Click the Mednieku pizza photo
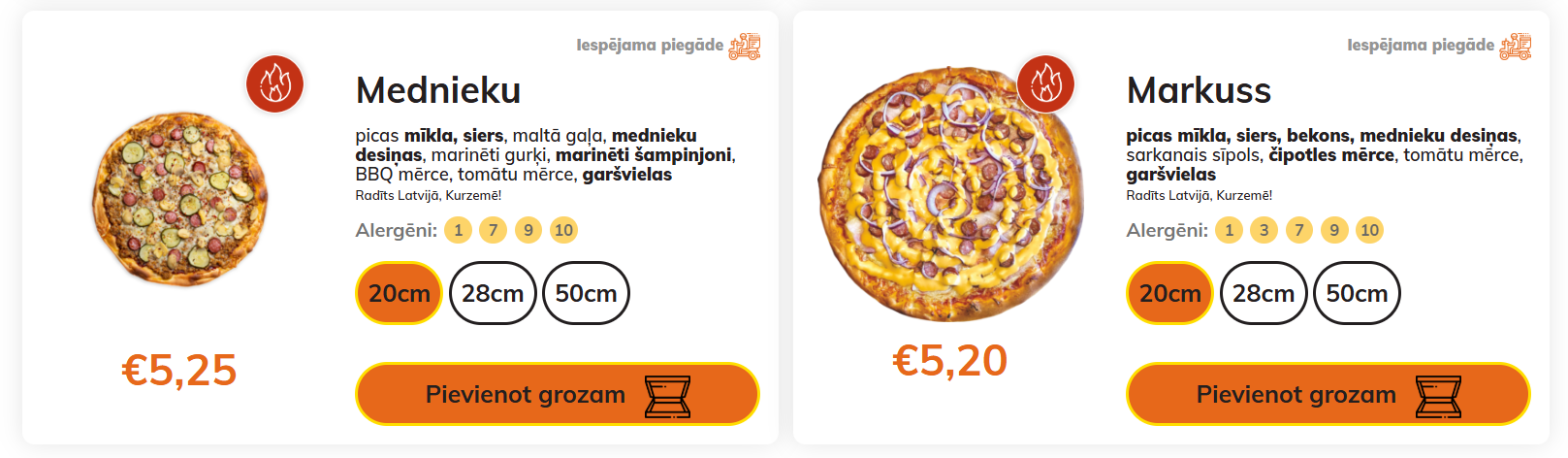1568x458 pixels. [x=179, y=199]
